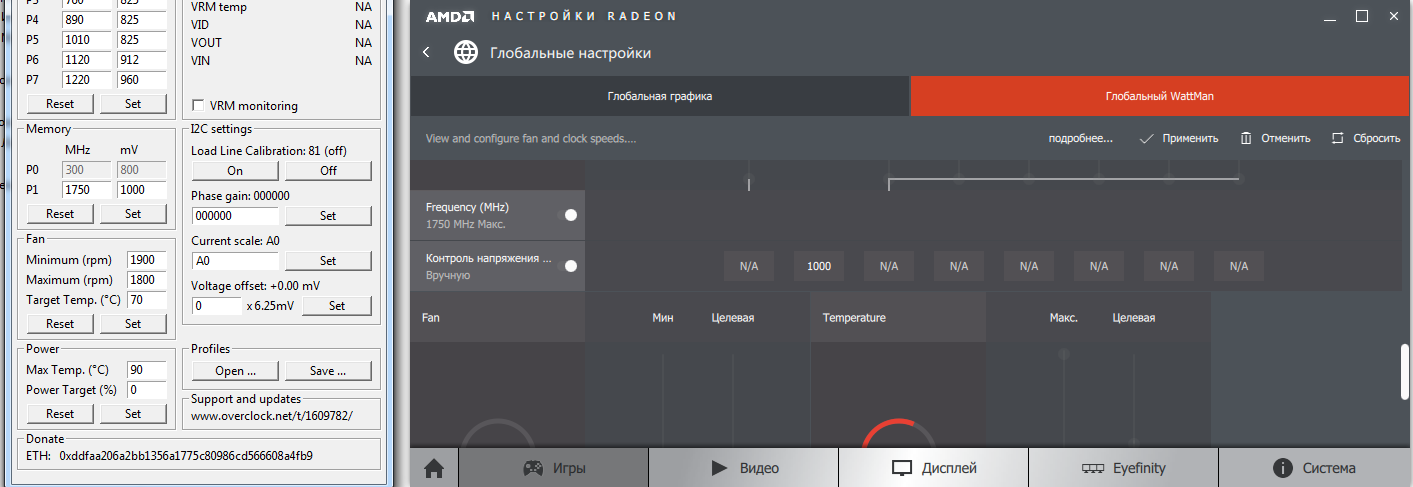The image size is (1413, 487).
Task: Click the P6 MHz field 1120
Action: pos(87,59)
